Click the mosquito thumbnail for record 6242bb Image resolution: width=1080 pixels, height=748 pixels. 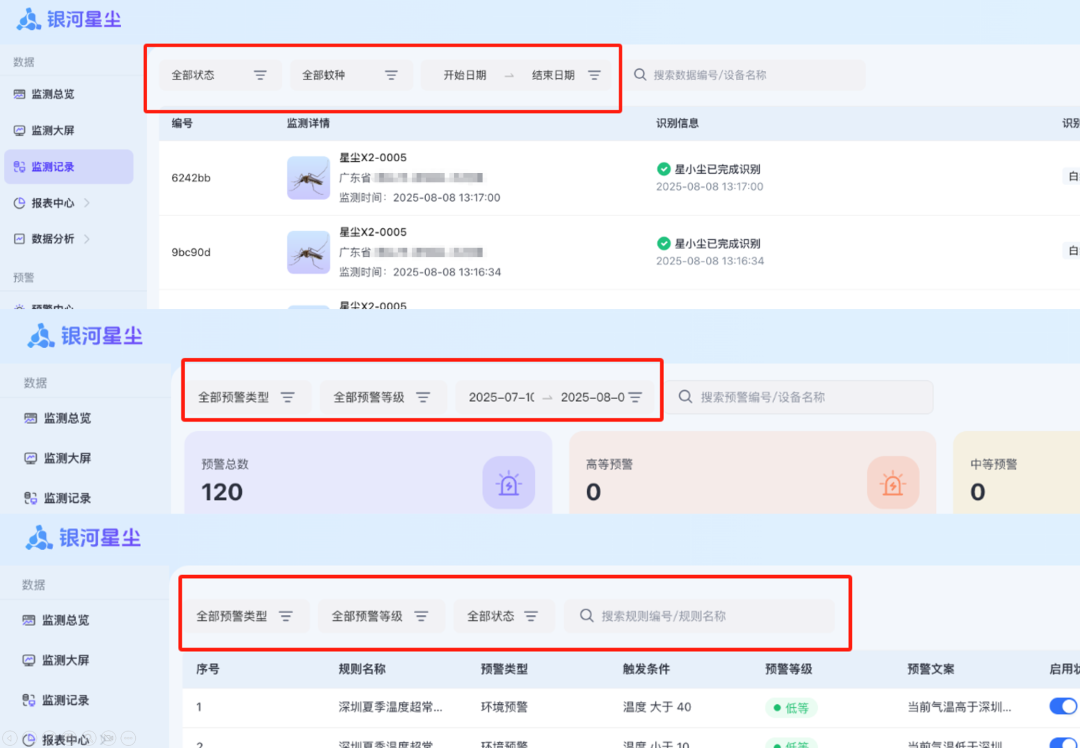308,178
